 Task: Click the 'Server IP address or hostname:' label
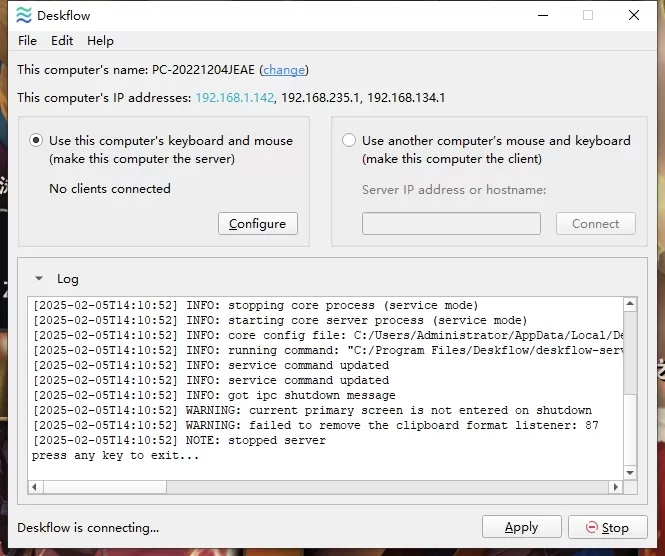click(454, 190)
